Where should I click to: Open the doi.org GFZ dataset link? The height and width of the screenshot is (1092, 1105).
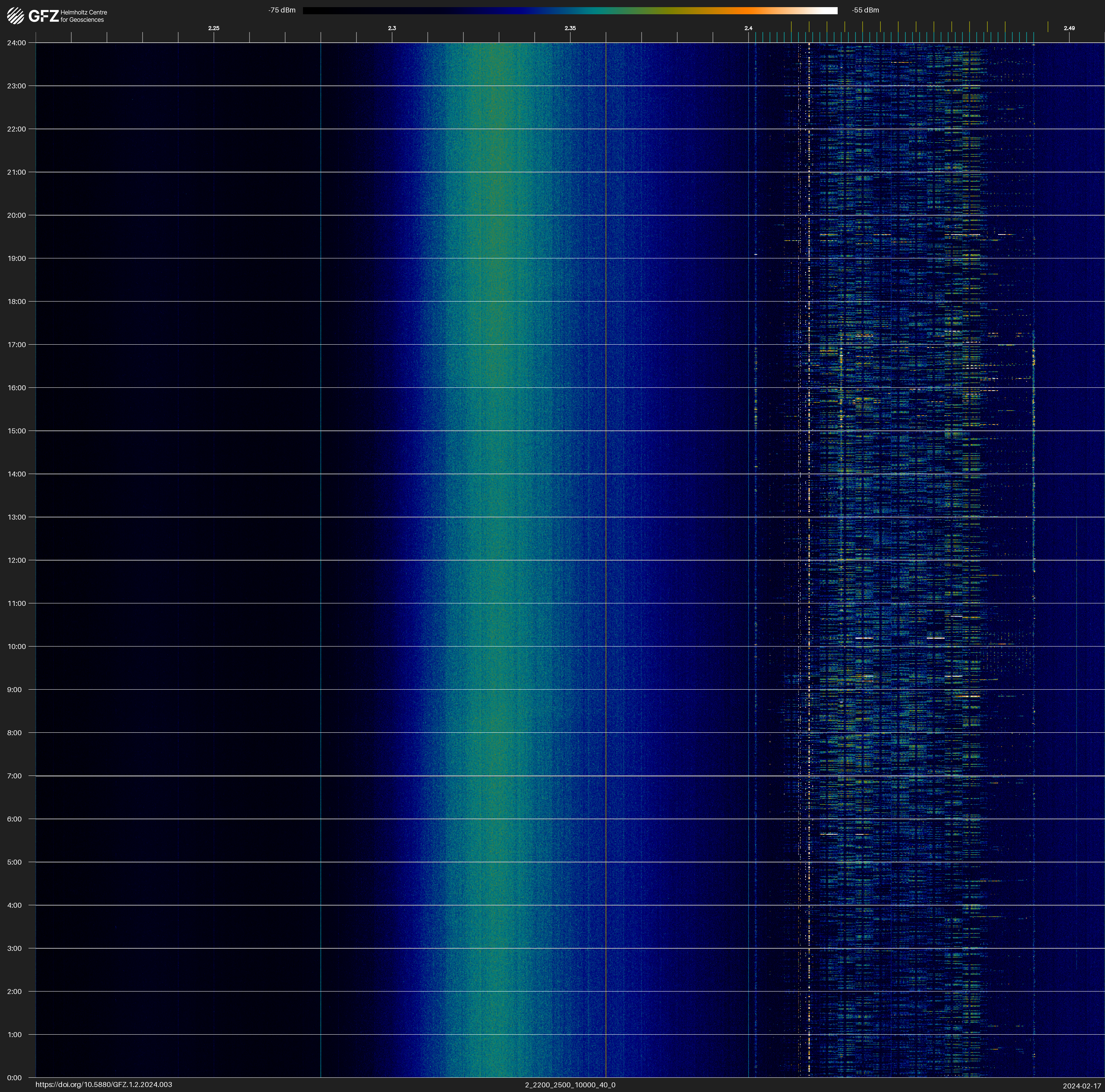[103, 1085]
